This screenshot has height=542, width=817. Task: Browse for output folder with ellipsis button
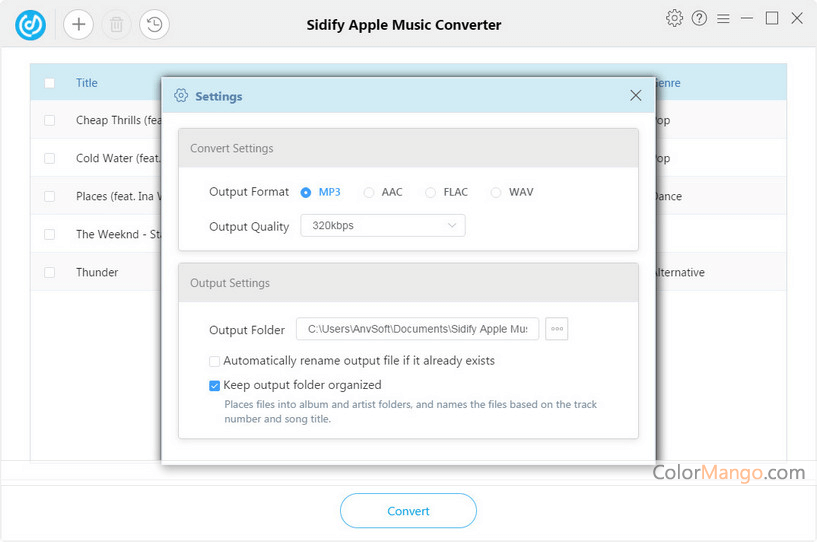557,329
